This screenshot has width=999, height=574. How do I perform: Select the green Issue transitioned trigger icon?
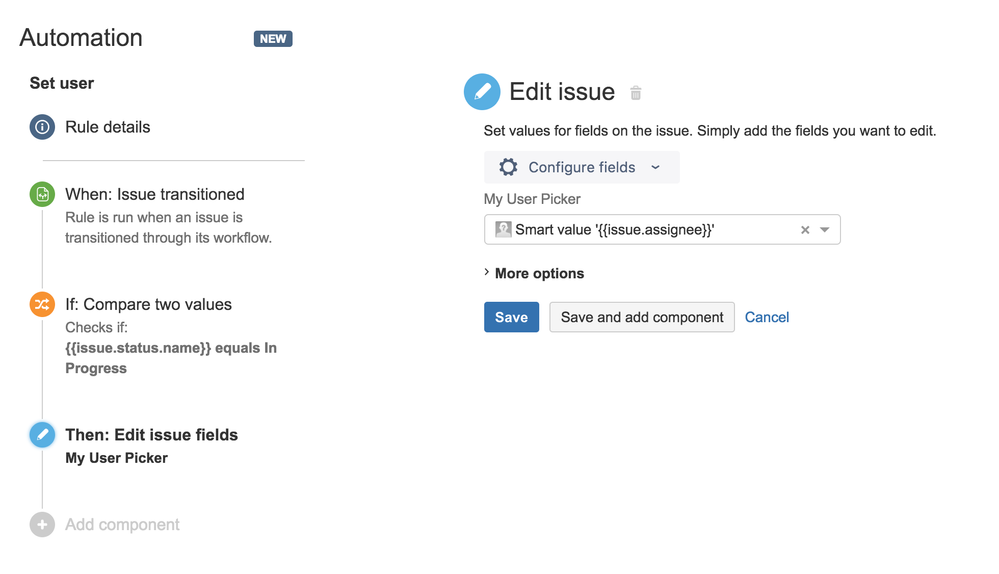pyautogui.click(x=42, y=194)
